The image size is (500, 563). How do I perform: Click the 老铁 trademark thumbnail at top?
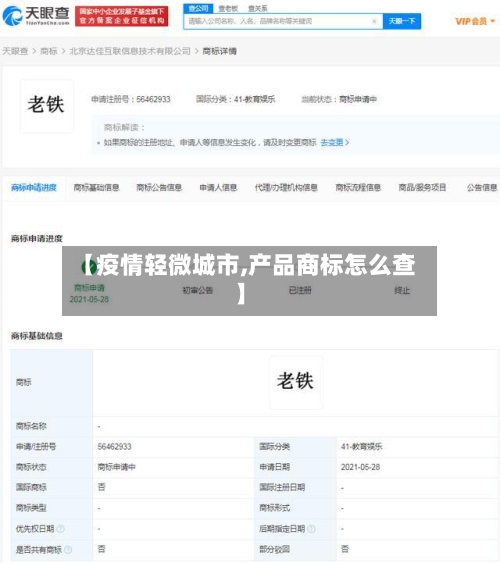tap(47, 106)
